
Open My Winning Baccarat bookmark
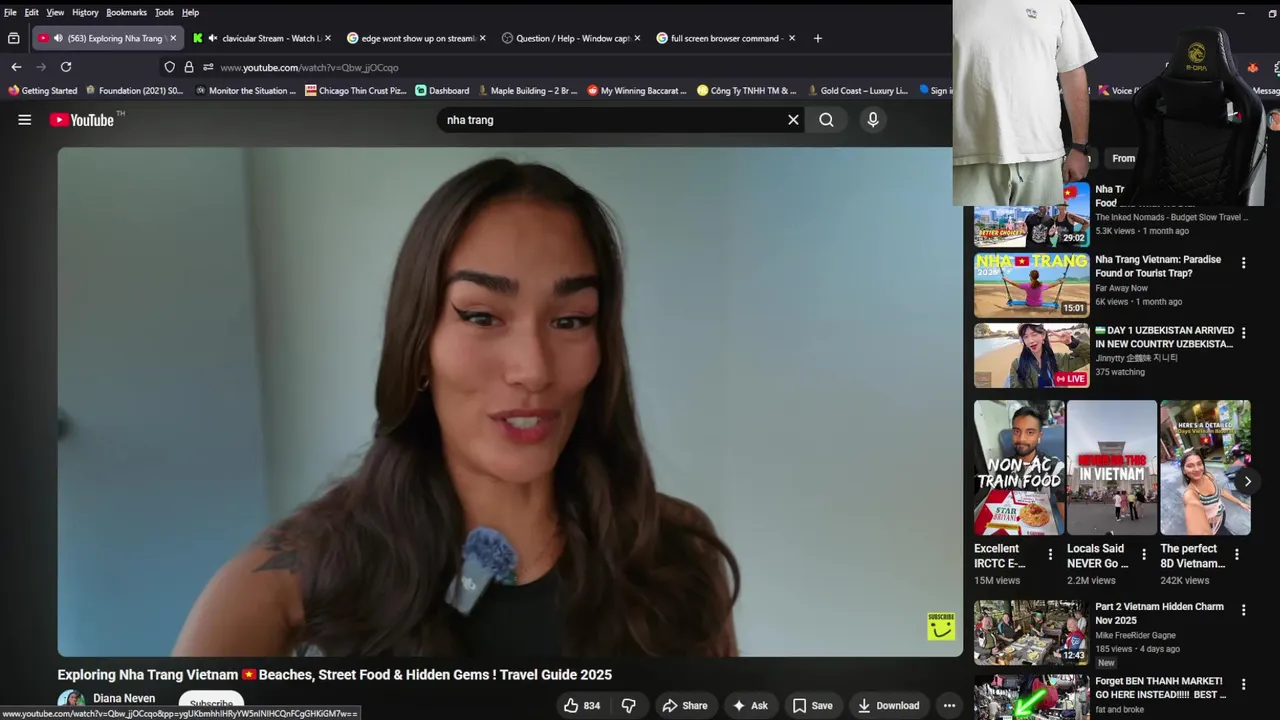637,90
